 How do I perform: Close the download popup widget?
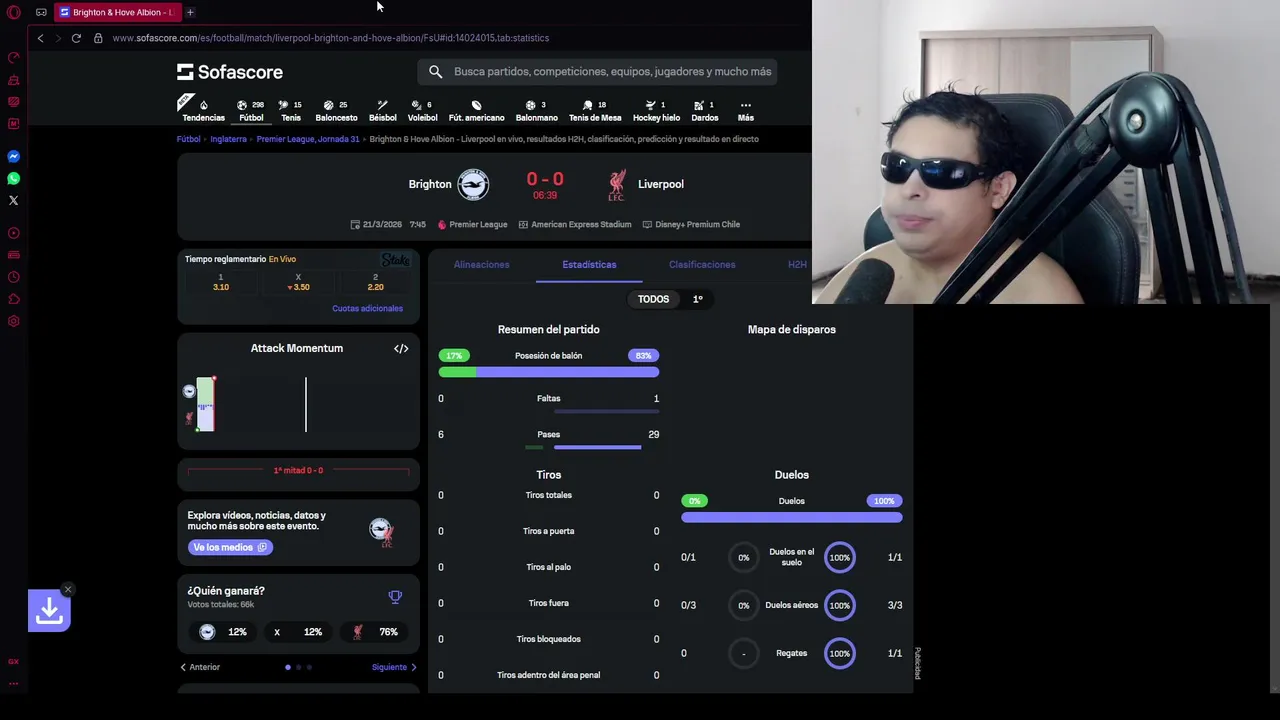coord(68,589)
